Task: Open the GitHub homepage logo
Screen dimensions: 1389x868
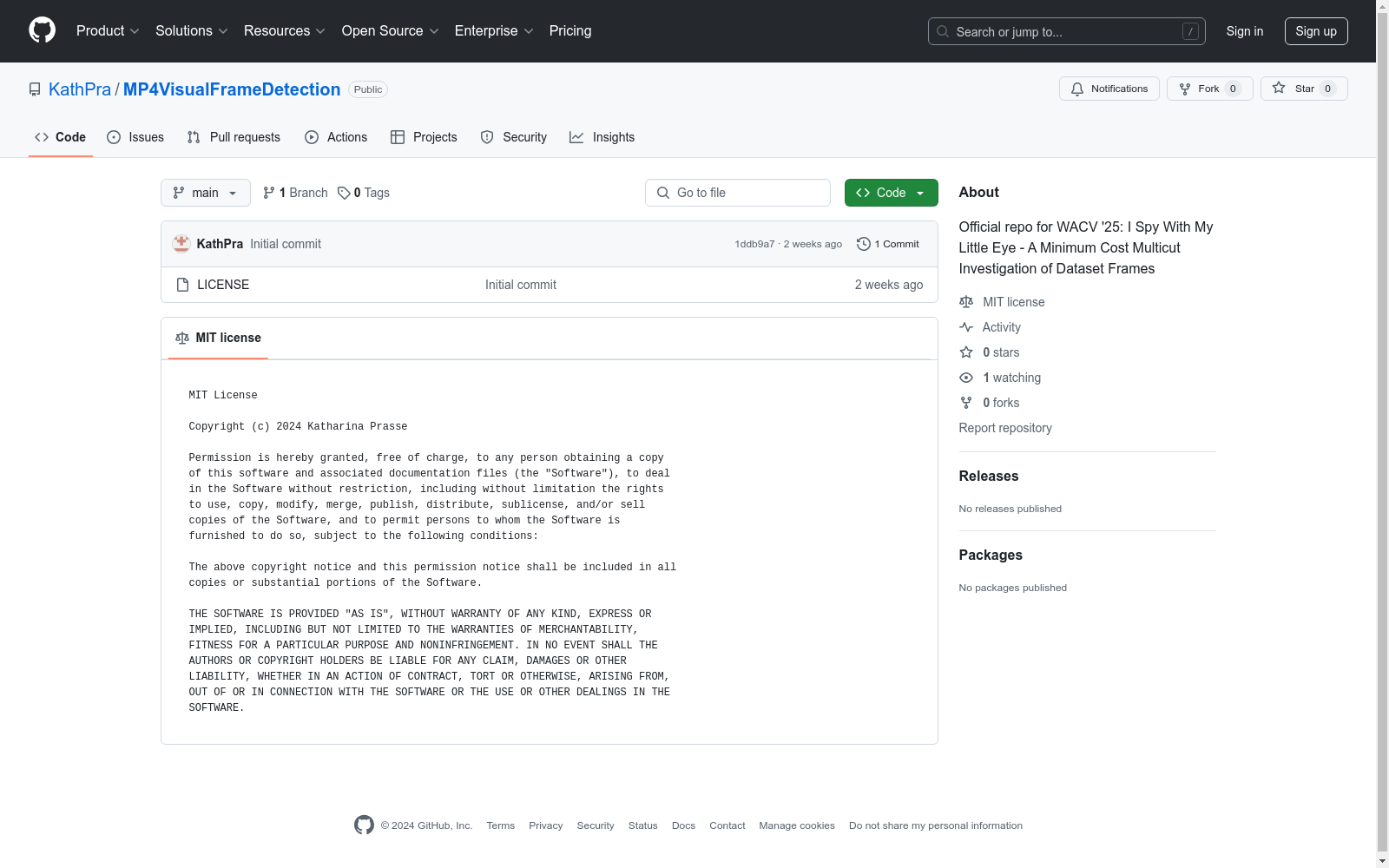Action: tap(42, 30)
